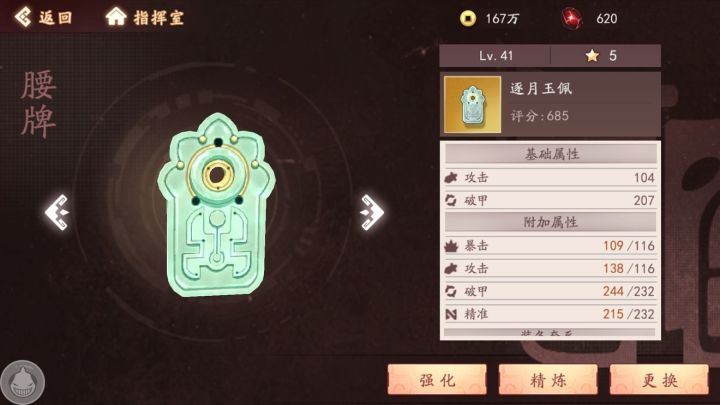The width and height of the screenshot is (720, 405).
Task: Tap the 返回 back arrow icon
Action: (x=22, y=17)
